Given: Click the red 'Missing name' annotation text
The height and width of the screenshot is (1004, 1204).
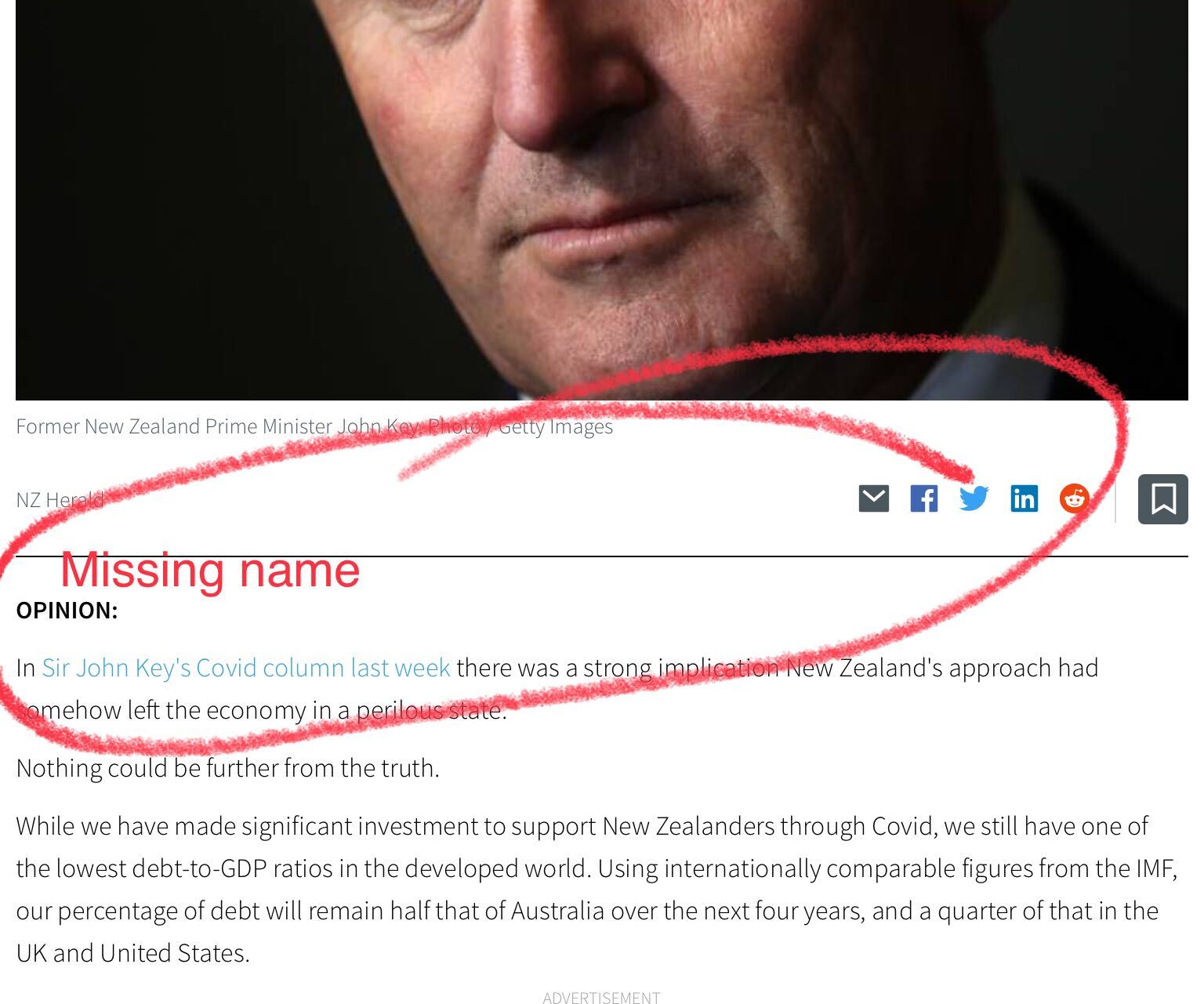Looking at the screenshot, I should [x=210, y=570].
